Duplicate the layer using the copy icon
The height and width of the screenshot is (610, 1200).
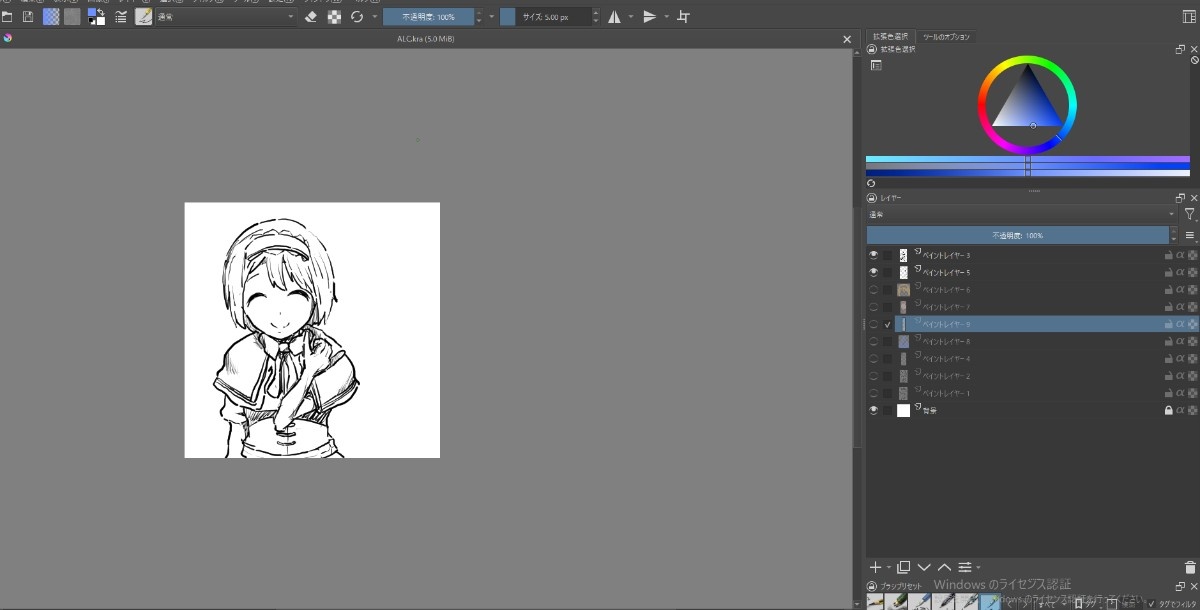coord(904,567)
